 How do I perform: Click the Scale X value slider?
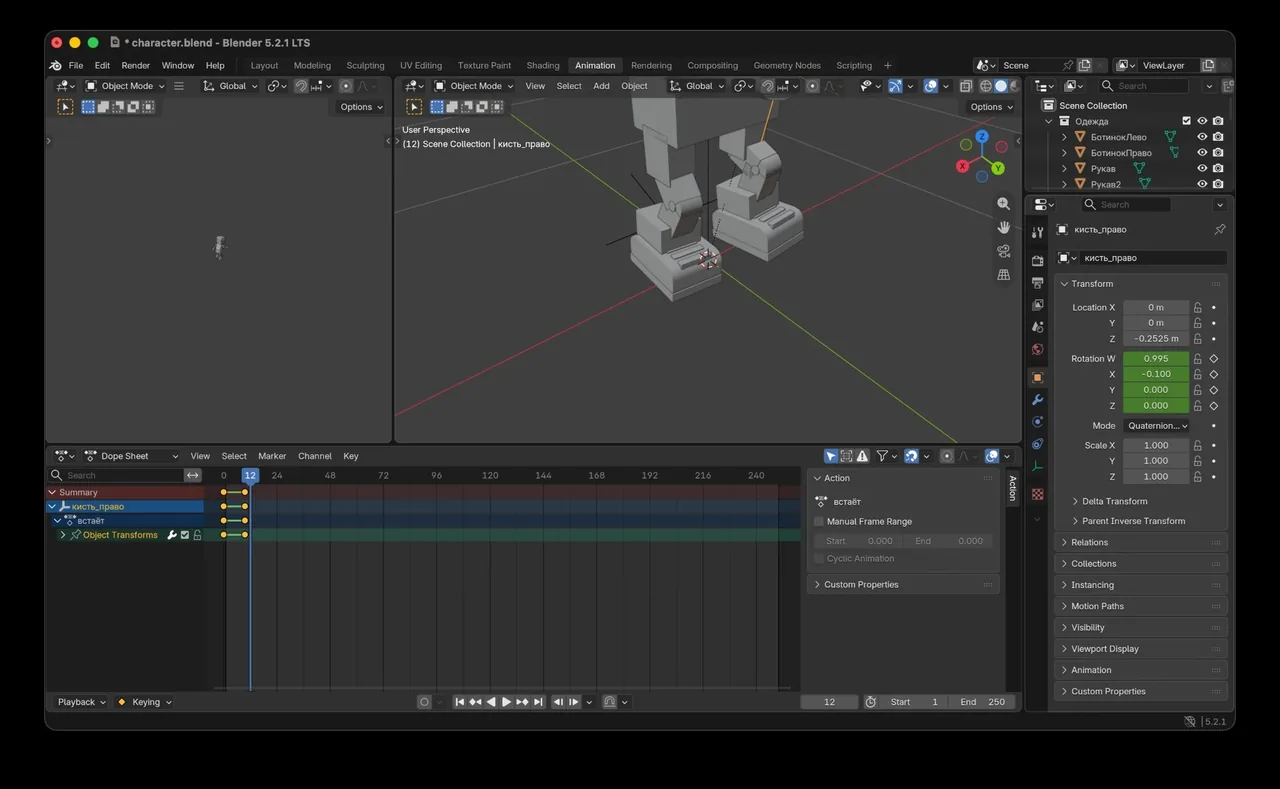[1156, 446]
